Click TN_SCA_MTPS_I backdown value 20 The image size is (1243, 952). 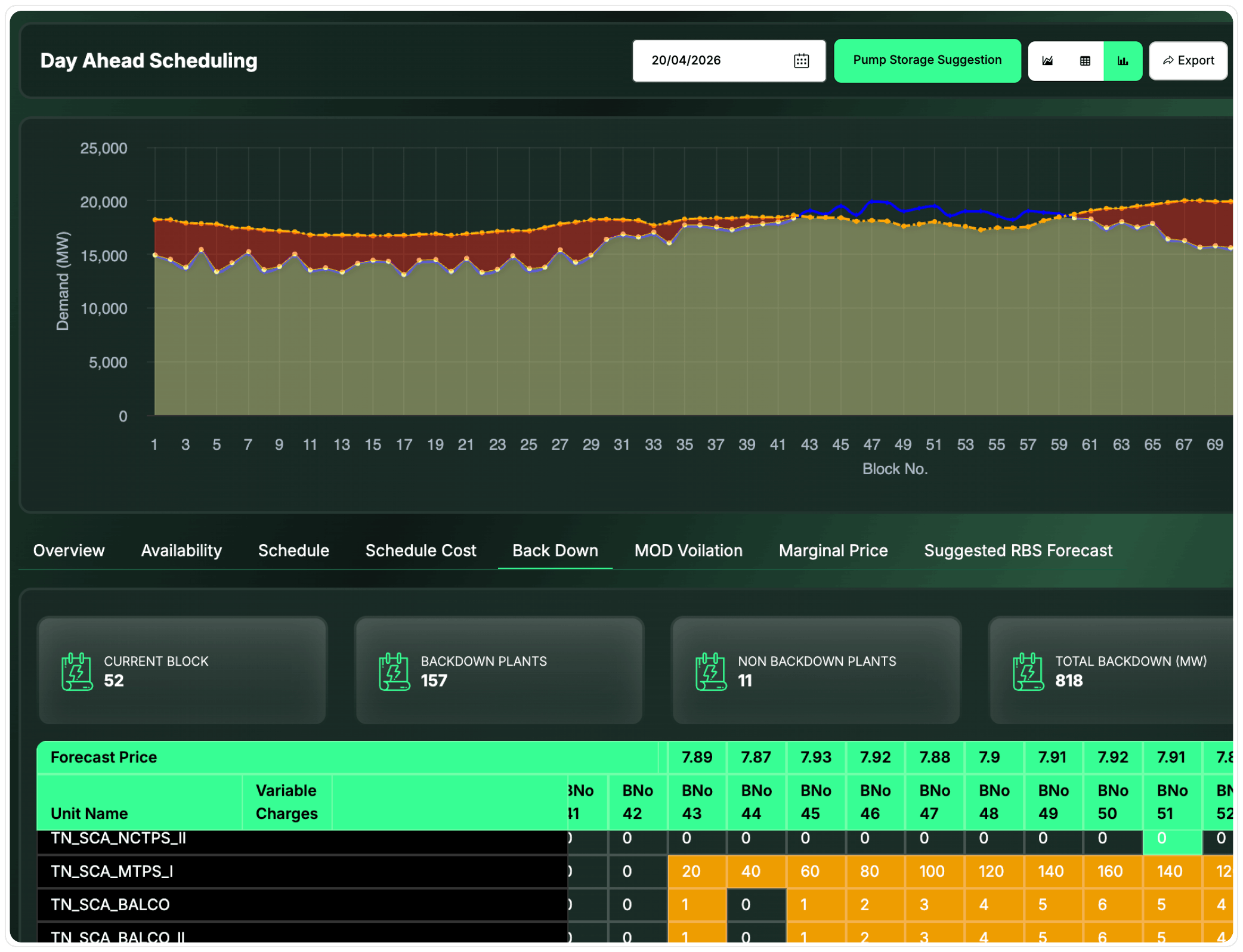[697, 871]
